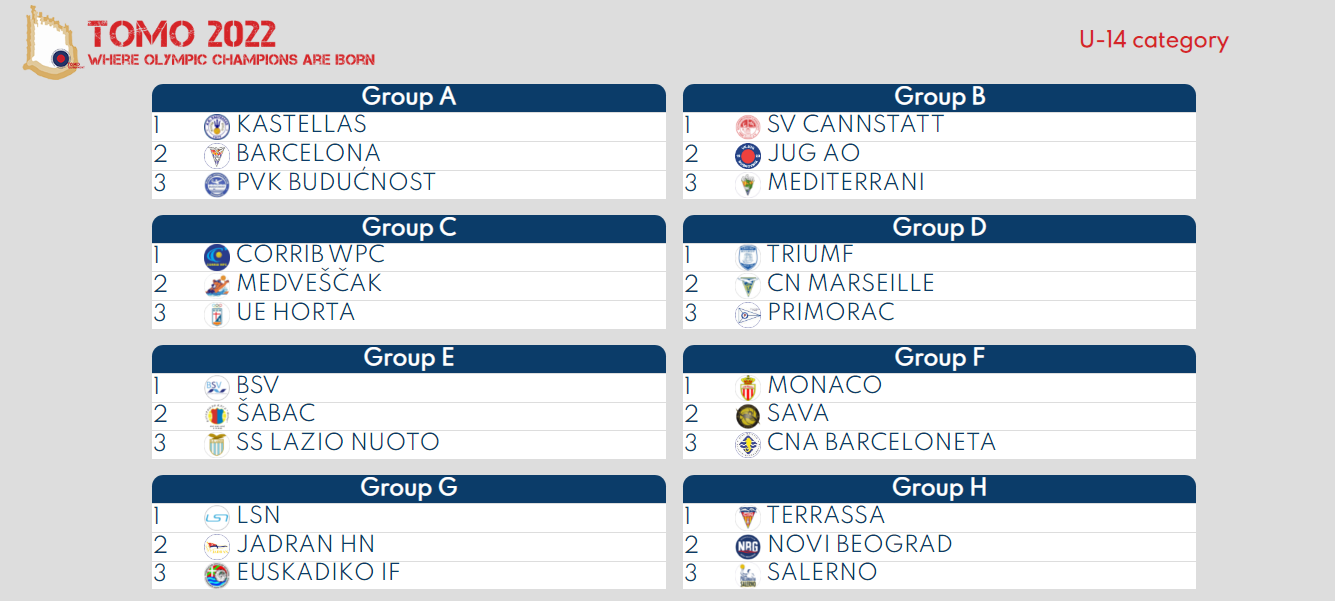
Task: Click the Novi Beograd team logo
Action: (x=747, y=546)
